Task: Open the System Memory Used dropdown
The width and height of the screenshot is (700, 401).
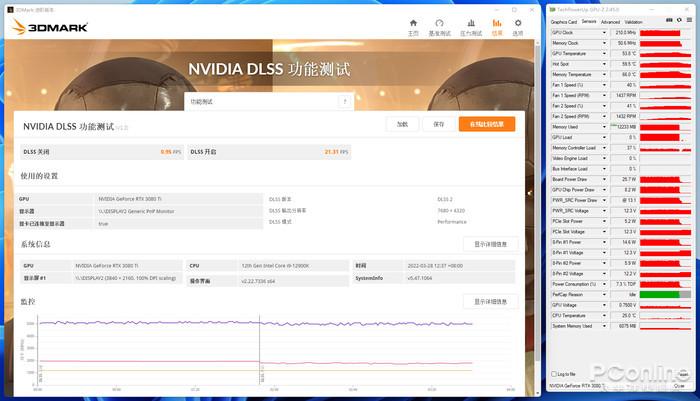Action: pyautogui.click(x=604, y=326)
